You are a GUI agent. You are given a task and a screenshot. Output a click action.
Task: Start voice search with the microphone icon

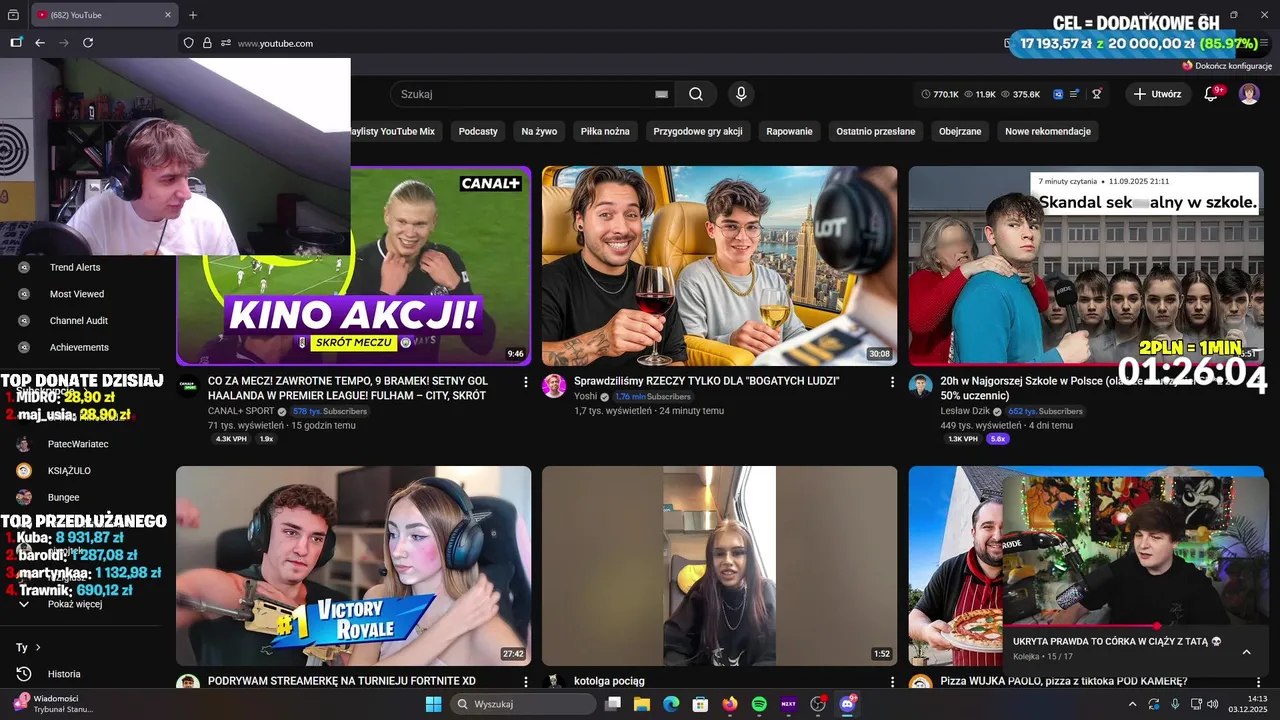click(x=741, y=94)
